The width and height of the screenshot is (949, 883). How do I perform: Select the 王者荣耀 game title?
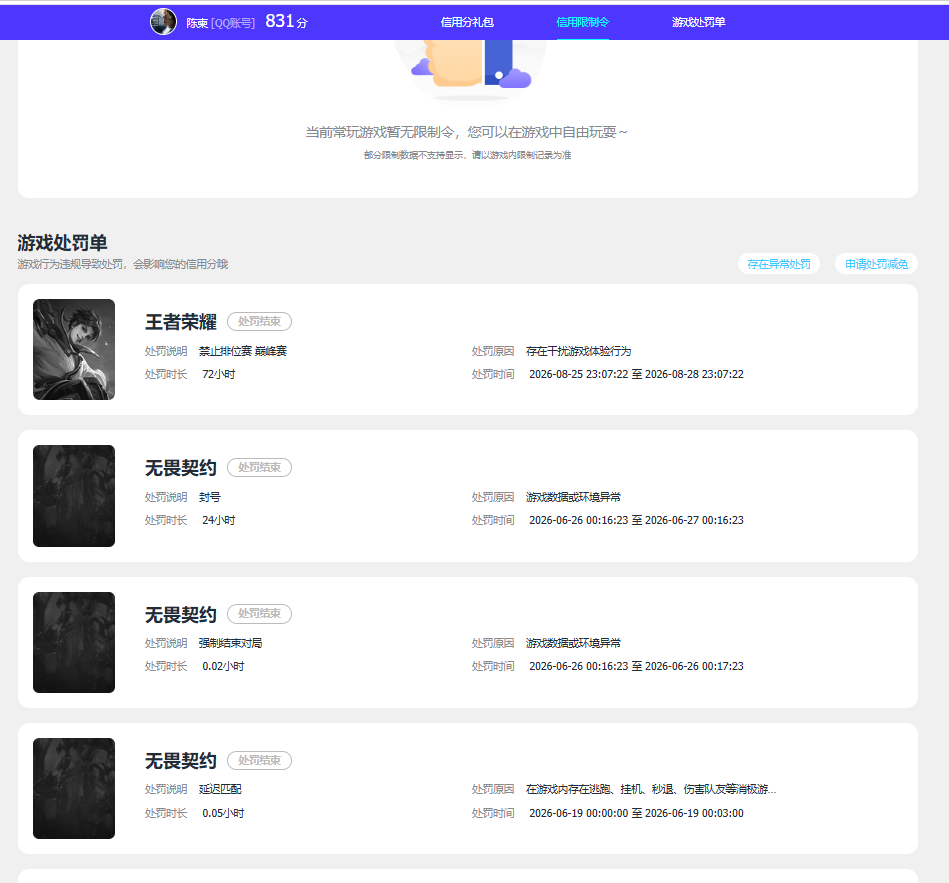(180, 322)
